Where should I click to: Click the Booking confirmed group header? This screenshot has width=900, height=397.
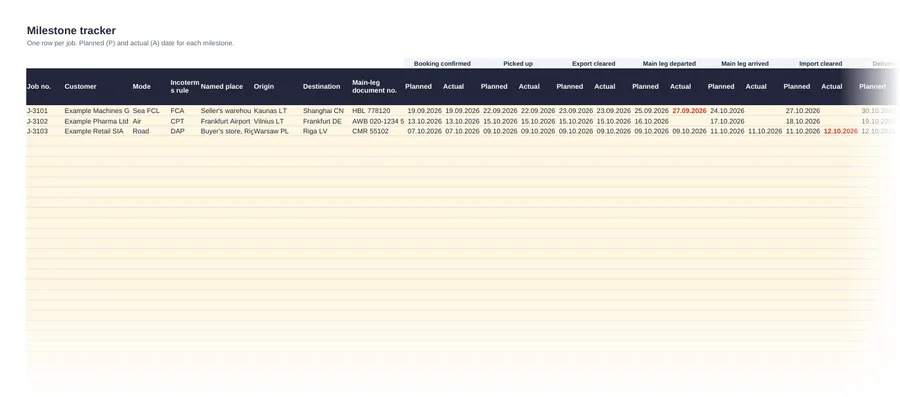(442, 64)
